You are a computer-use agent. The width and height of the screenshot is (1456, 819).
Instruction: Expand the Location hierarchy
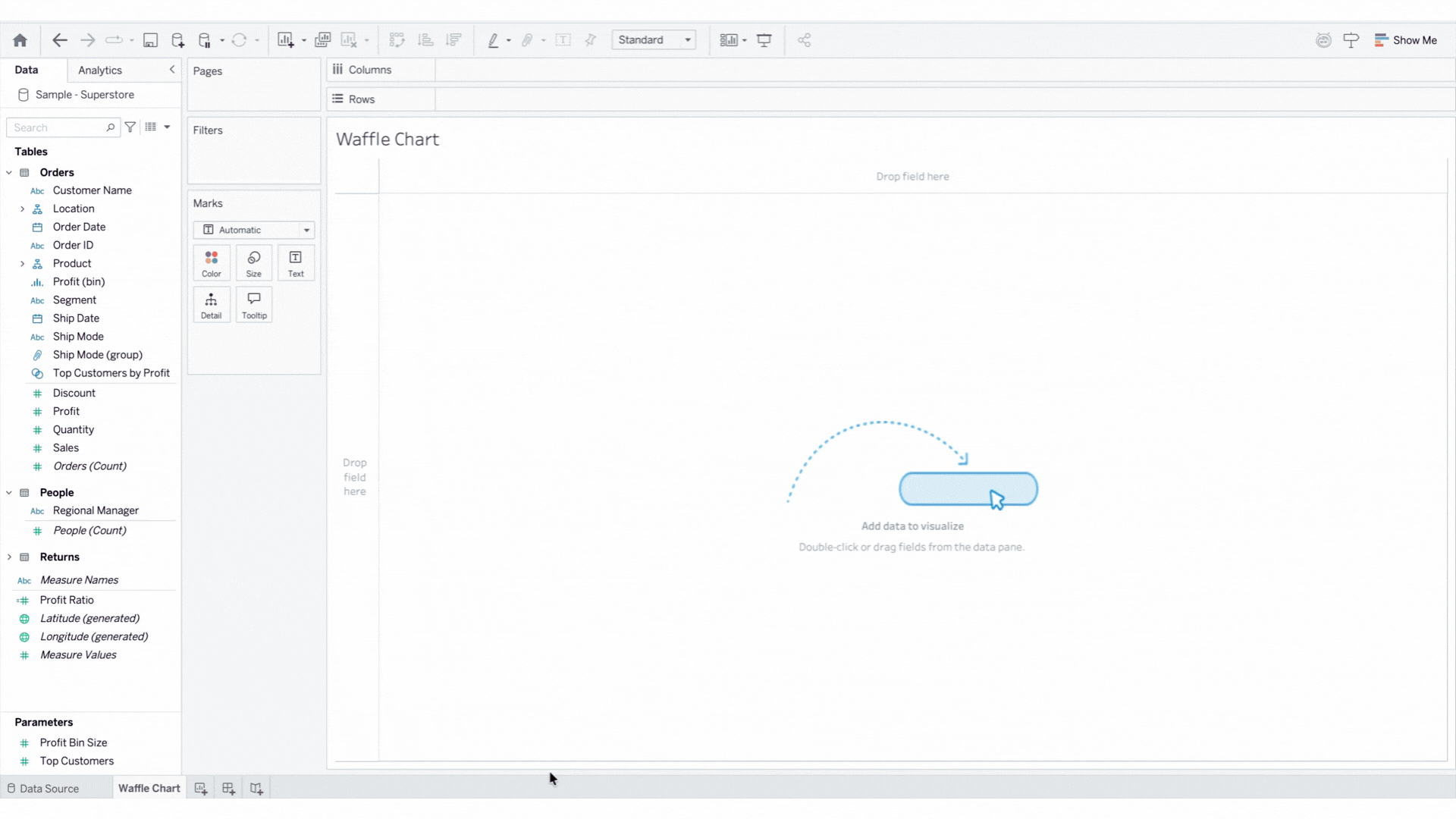coord(22,209)
